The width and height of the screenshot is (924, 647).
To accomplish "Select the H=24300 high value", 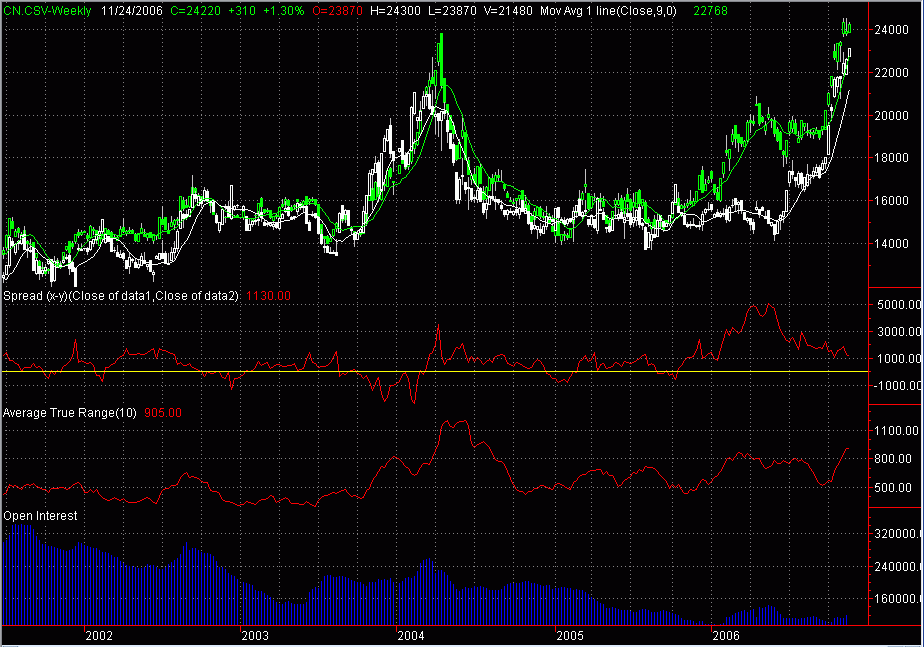I will pos(395,11).
